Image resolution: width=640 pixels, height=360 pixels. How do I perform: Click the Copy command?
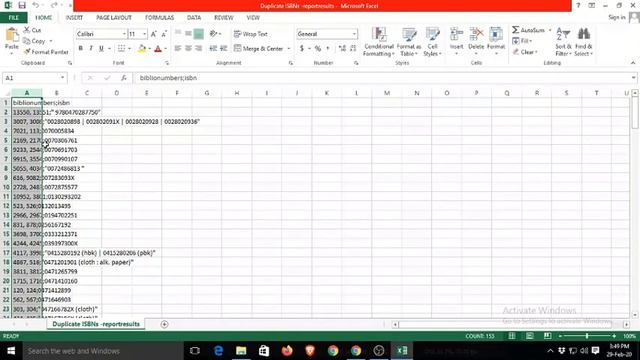click(x=35, y=41)
